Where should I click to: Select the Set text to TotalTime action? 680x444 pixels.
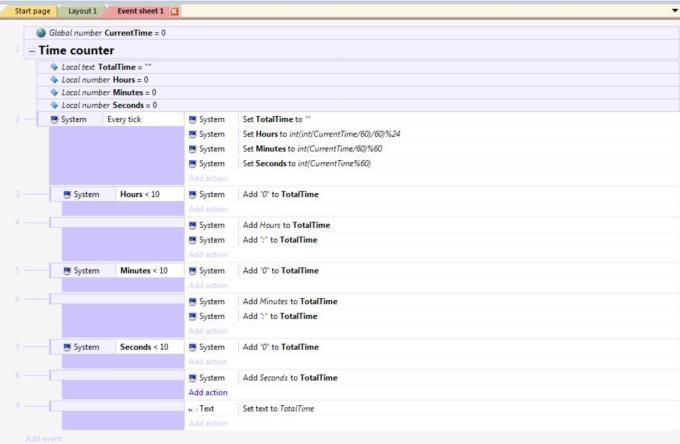pos(277,408)
